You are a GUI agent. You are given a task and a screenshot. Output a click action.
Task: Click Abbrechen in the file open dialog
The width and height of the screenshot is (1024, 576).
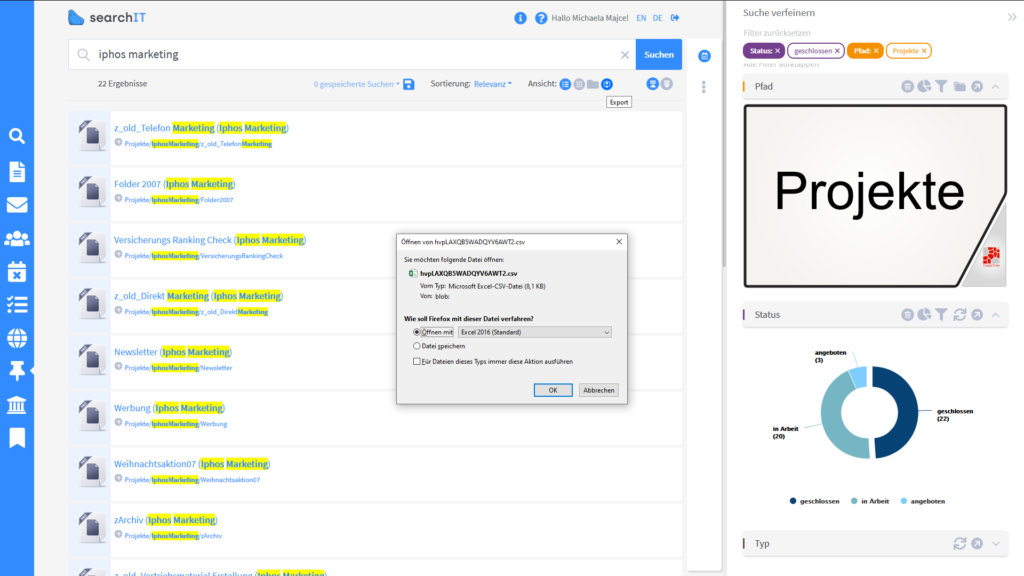[598, 390]
